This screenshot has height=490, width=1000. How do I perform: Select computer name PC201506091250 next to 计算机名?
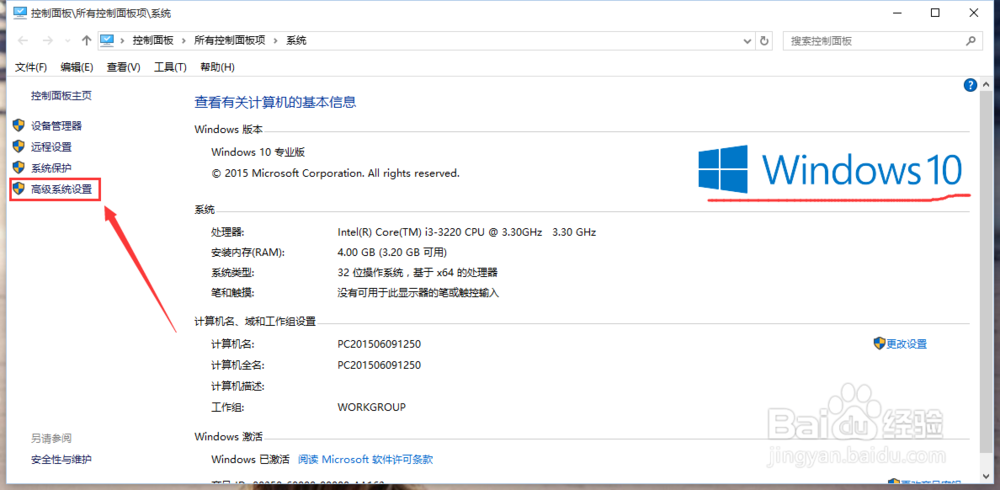point(379,345)
